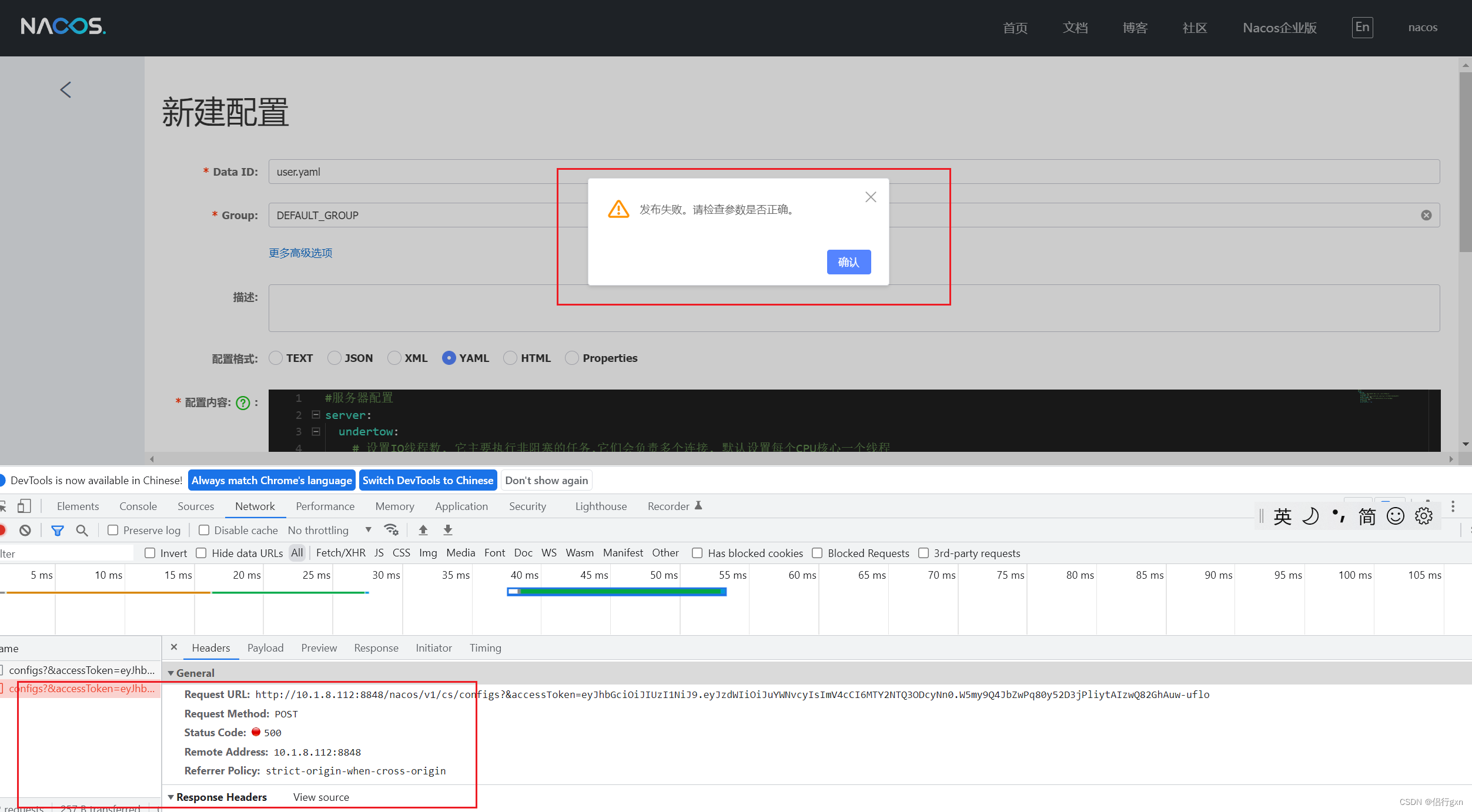Select the JSON configuration format radio button
This screenshot has height=812, width=1472.
click(334, 358)
